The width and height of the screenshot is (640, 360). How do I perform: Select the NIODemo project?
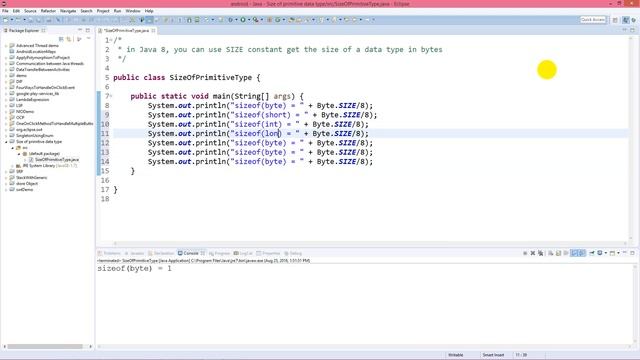tap(25, 111)
